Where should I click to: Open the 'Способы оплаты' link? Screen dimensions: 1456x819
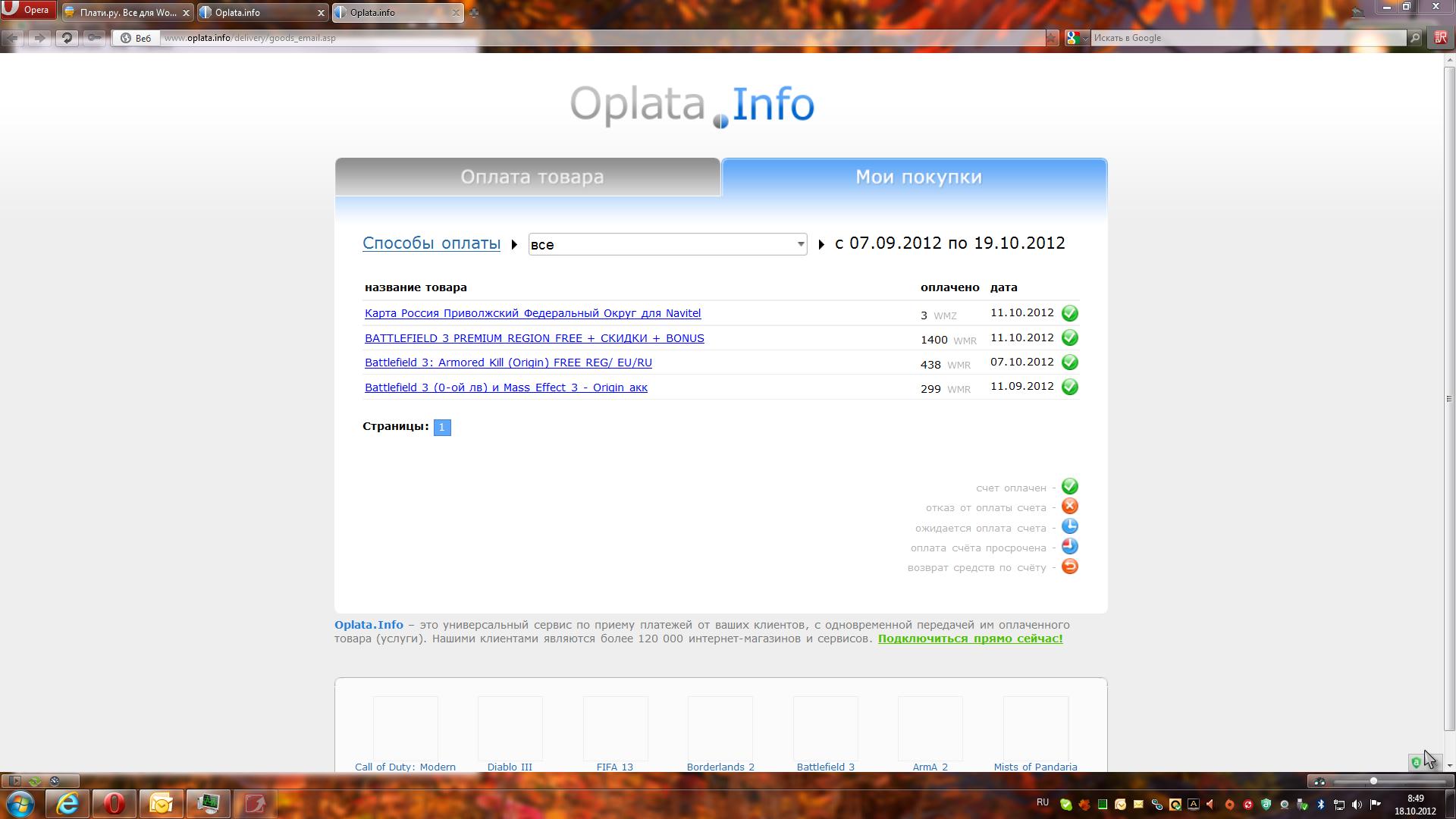click(x=431, y=243)
